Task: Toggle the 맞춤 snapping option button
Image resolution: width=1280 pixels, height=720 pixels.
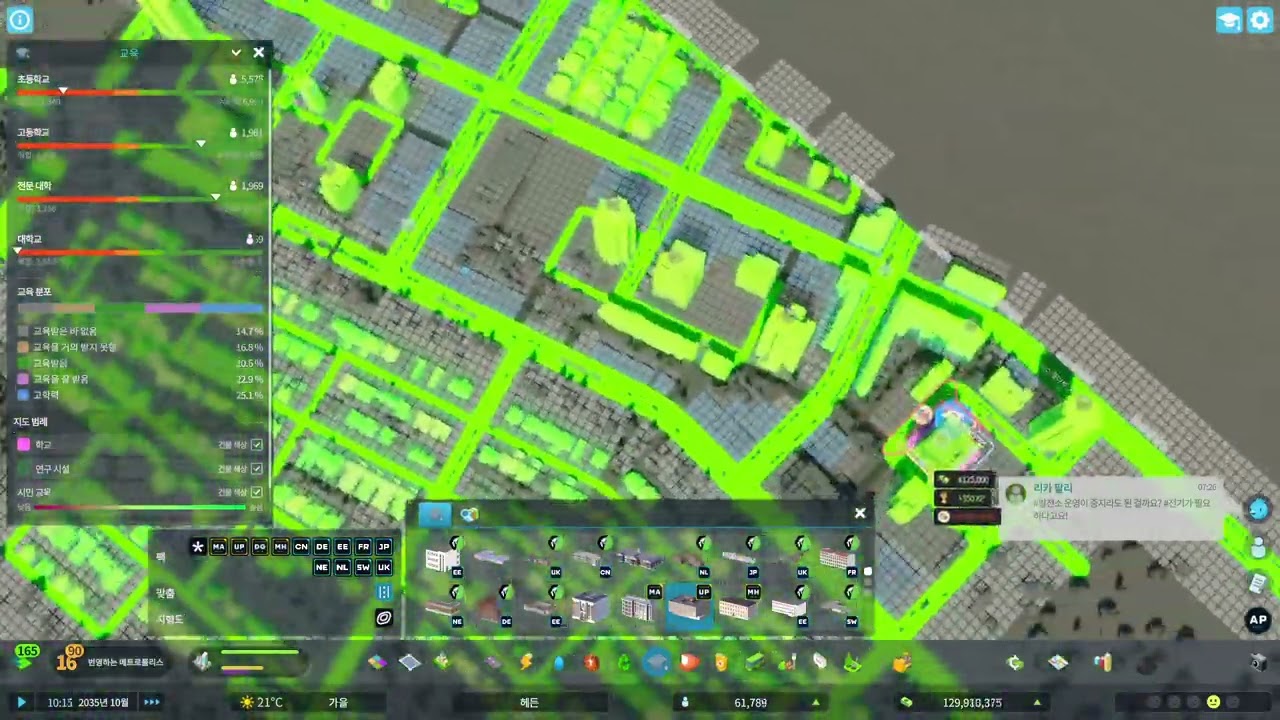Action: tap(384, 592)
